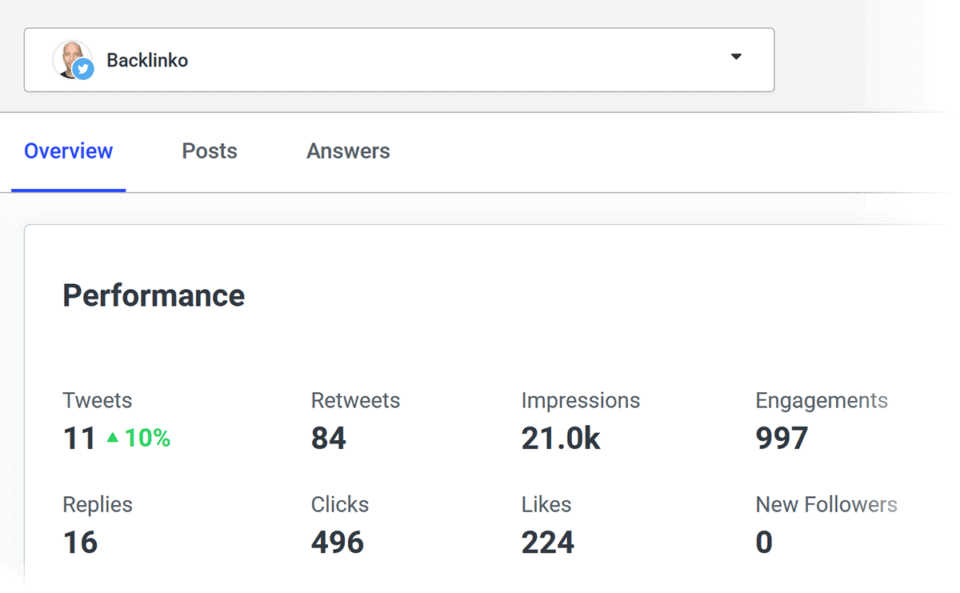Click the Tweets metric value 11
The image size is (960, 593).
(79, 438)
